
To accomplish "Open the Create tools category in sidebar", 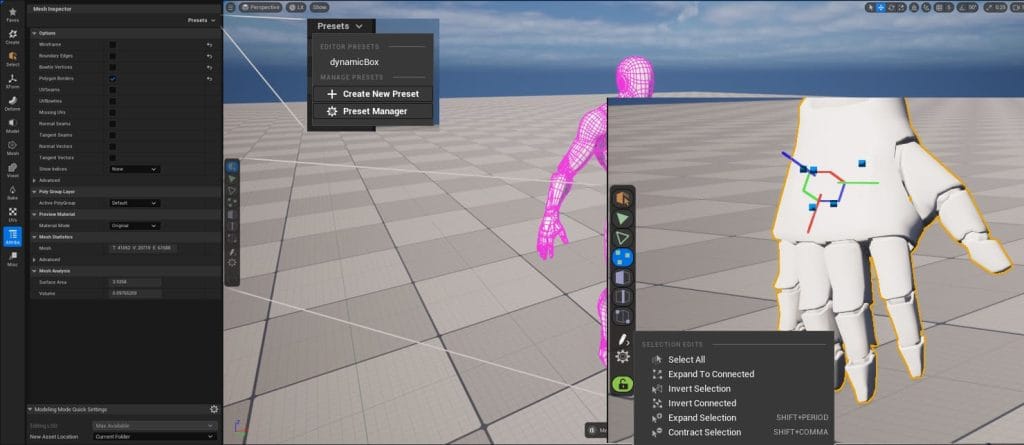I will [x=12, y=35].
